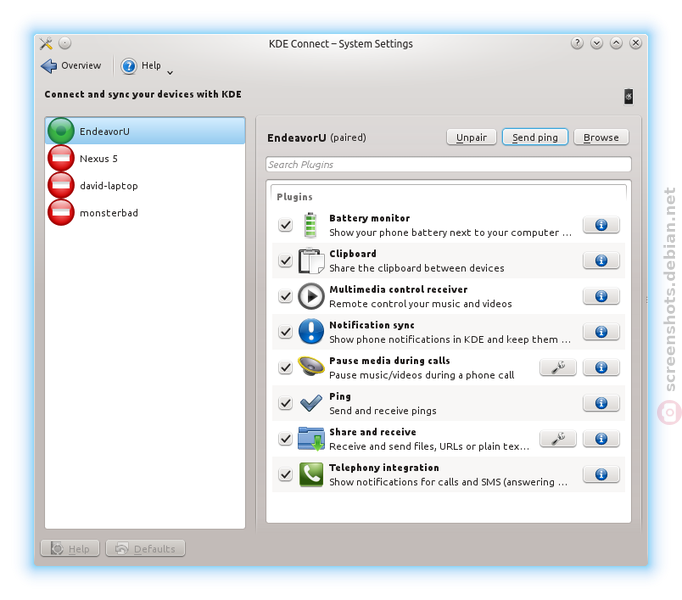Show info for Multimedia control receiver

point(601,296)
